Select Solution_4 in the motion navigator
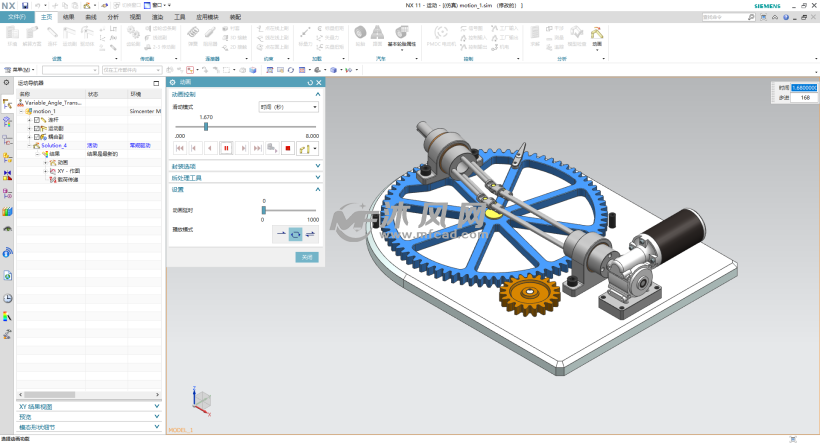Screen dimensions: 820x444 [52, 145]
